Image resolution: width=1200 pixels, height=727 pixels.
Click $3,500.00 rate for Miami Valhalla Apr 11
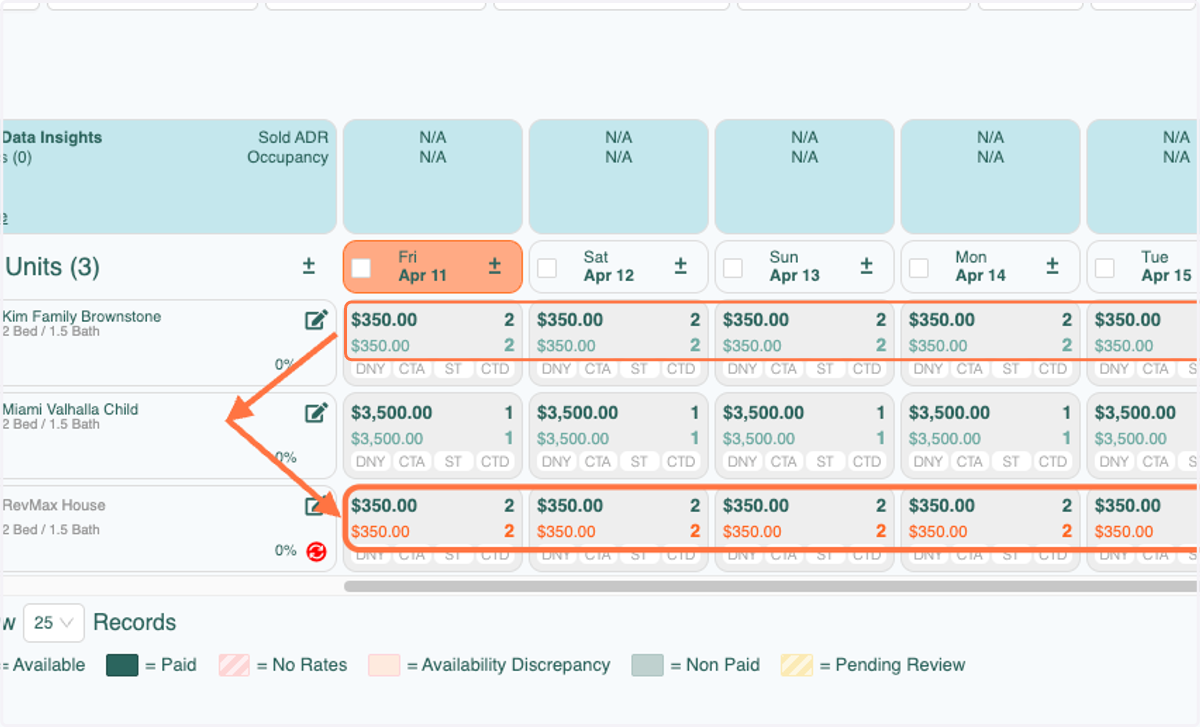pyautogui.click(x=392, y=412)
